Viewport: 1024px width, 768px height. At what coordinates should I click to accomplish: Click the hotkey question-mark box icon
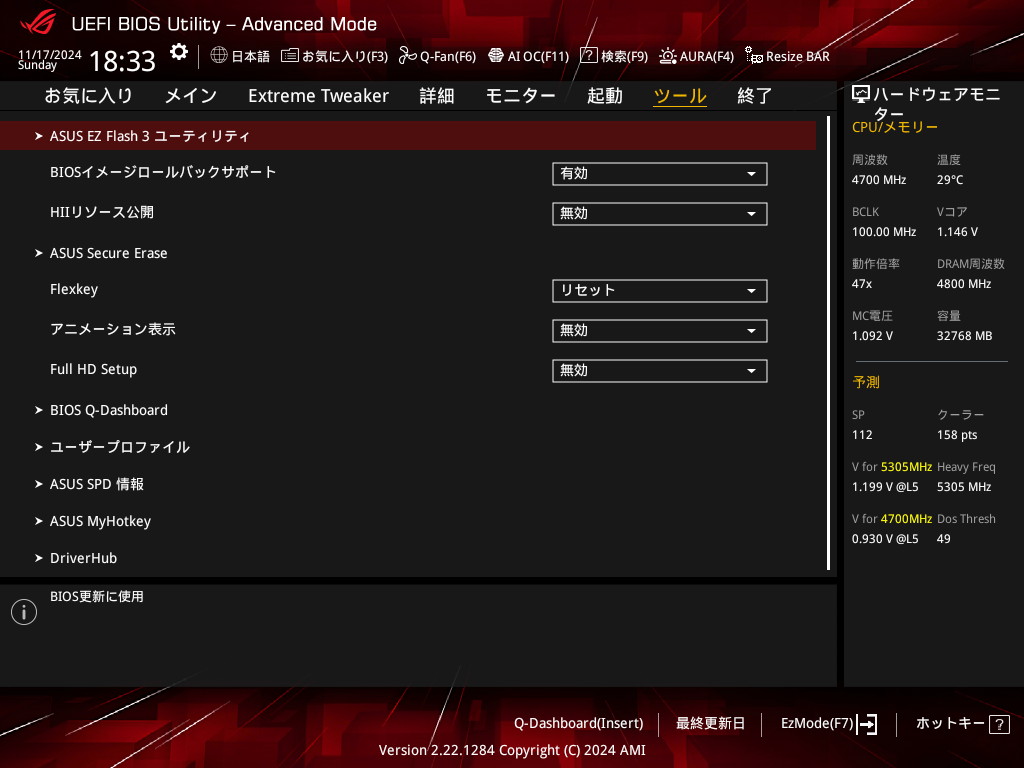tap(999, 724)
